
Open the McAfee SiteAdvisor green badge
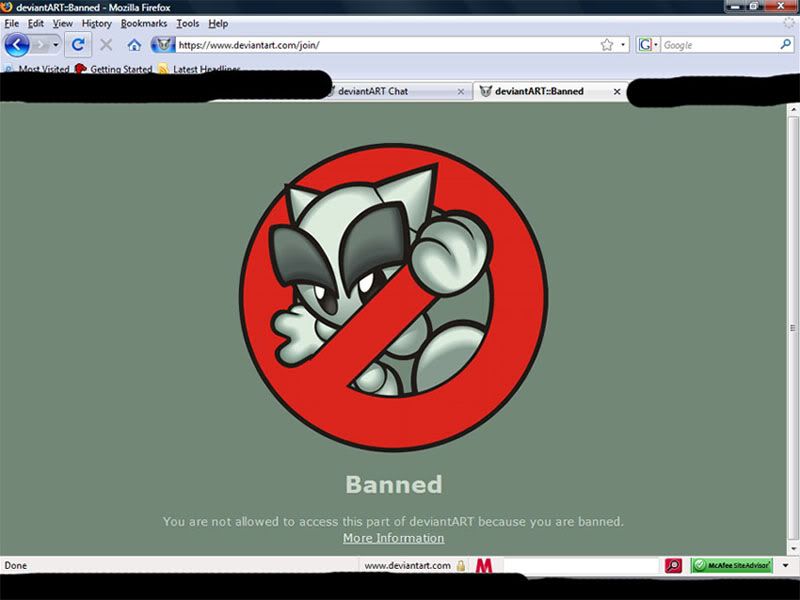pyautogui.click(x=732, y=565)
